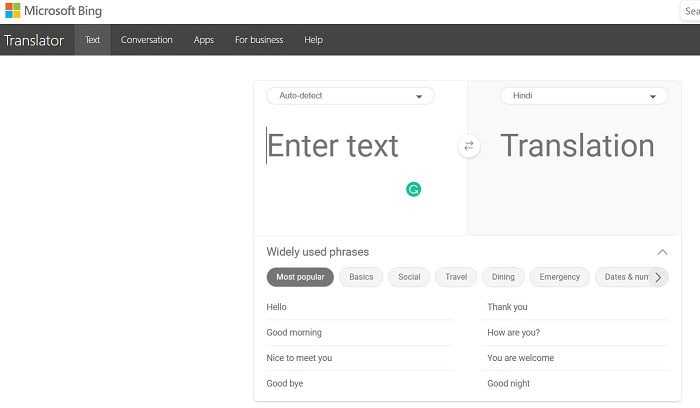Select the Most popular phrase category

pos(300,277)
